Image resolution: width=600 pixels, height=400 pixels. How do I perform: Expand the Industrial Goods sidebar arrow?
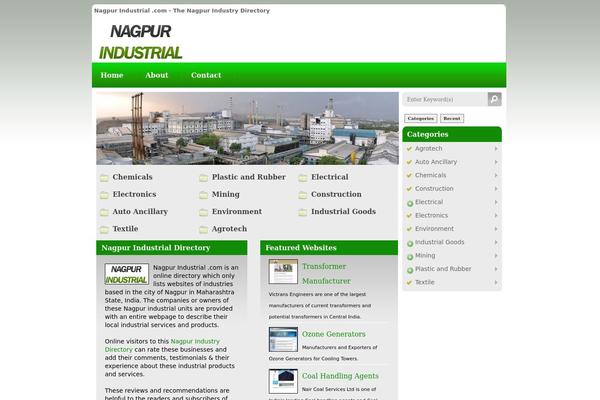[x=496, y=242]
